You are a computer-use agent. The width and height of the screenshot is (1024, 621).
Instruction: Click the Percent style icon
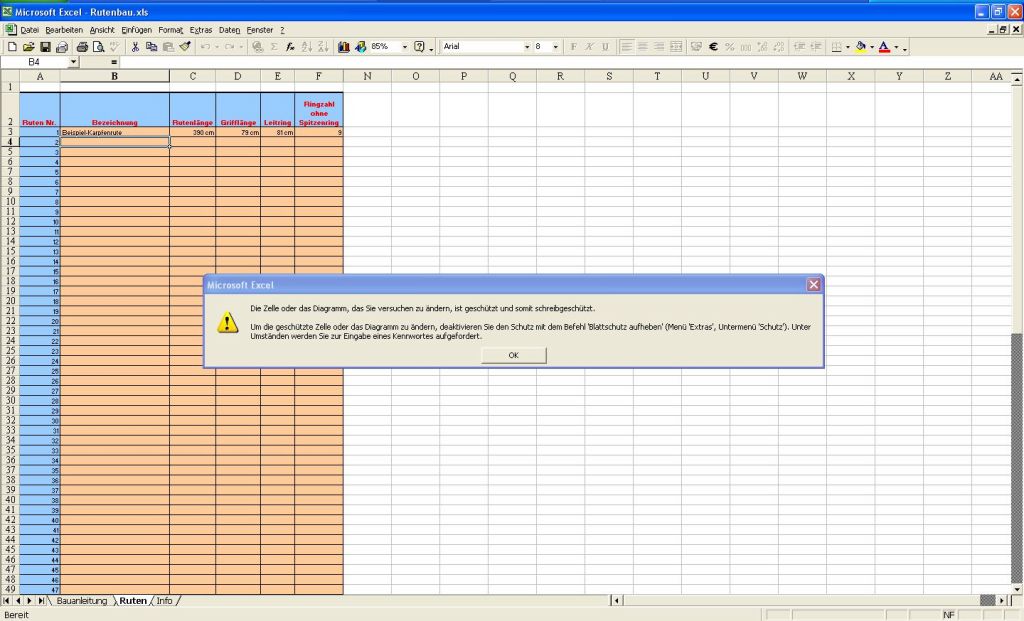[x=730, y=47]
